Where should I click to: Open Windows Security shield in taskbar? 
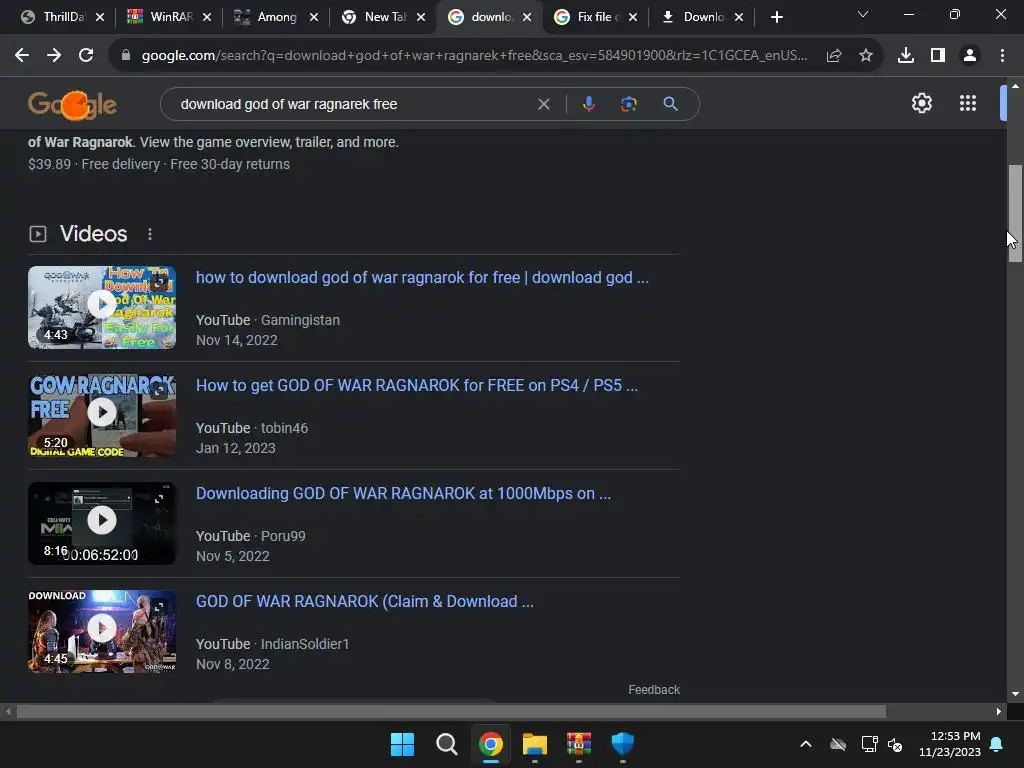[x=622, y=744]
